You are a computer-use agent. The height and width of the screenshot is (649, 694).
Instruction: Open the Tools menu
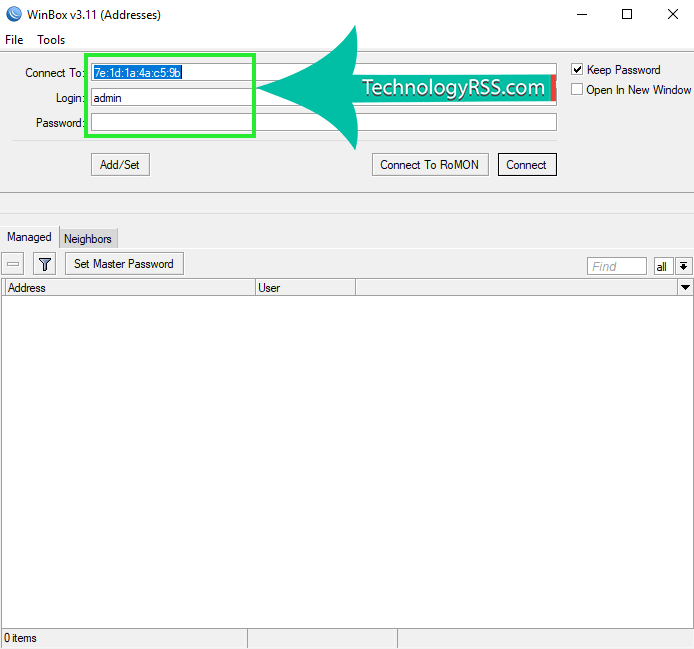click(51, 40)
